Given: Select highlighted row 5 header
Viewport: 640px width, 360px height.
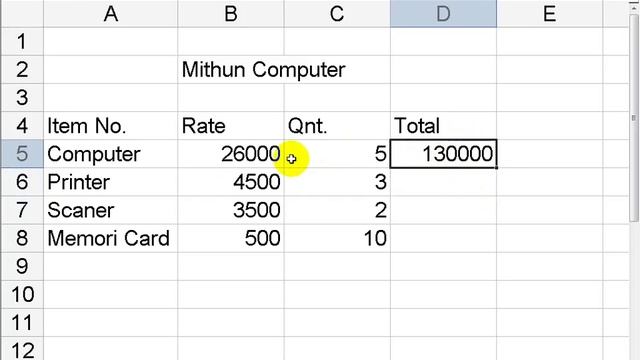Looking at the screenshot, I should click(x=22, y=154).
